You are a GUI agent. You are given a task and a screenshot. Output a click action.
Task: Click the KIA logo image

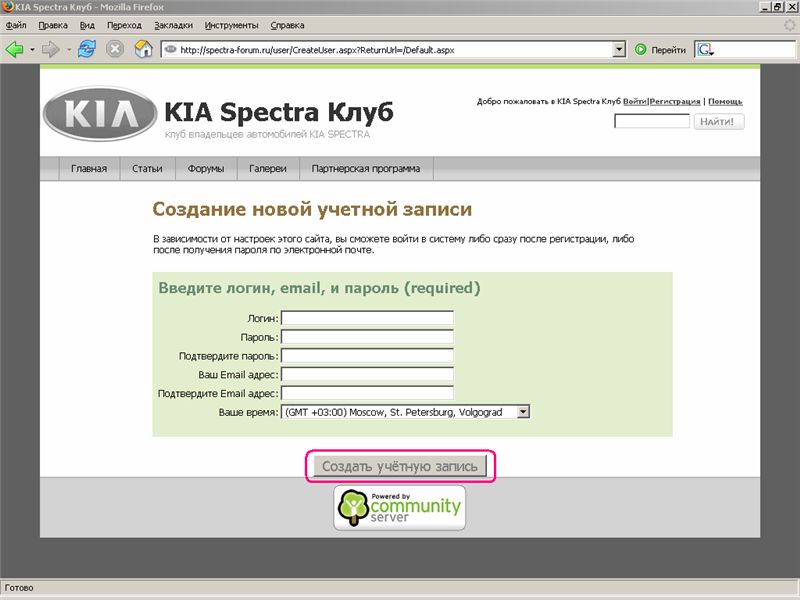tap(99, 115)
